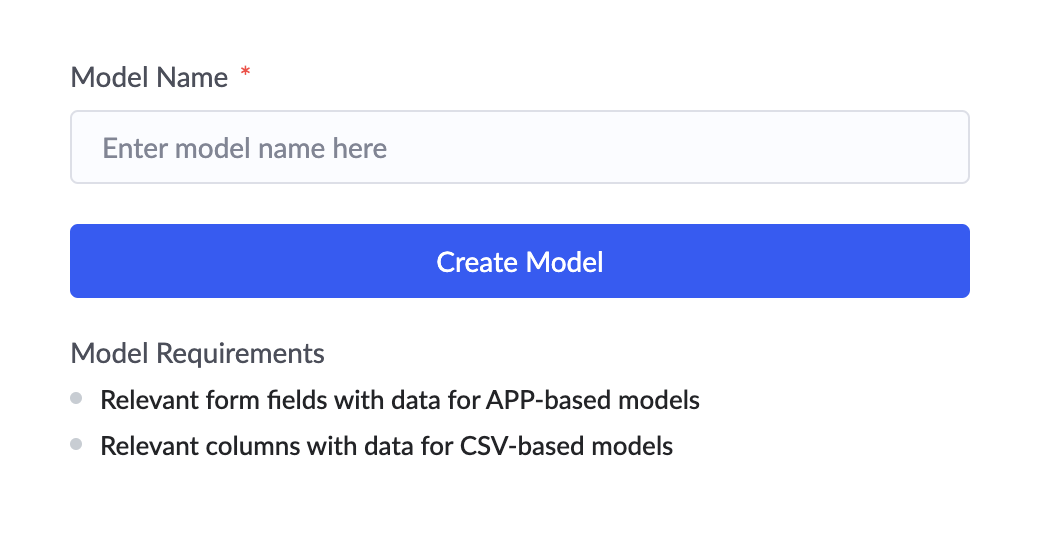Click the bullet beside the CSV-based requirement
The image size is (1040, 554).
(x=76, y=444)
